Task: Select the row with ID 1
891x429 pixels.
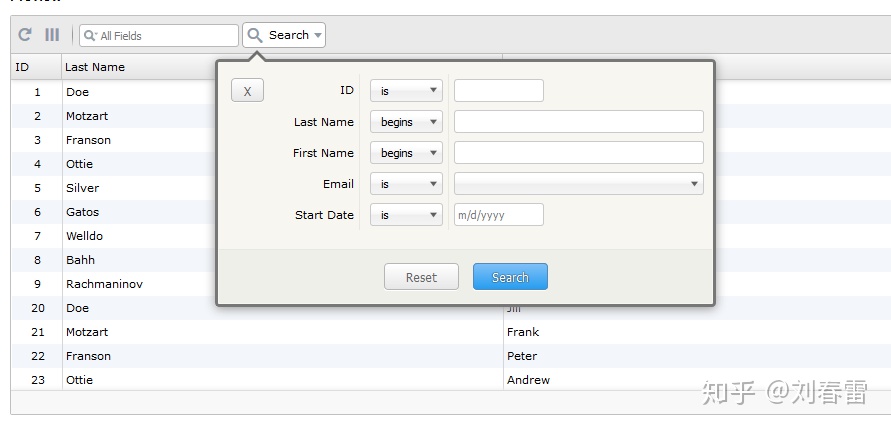Action: (114, 92)
